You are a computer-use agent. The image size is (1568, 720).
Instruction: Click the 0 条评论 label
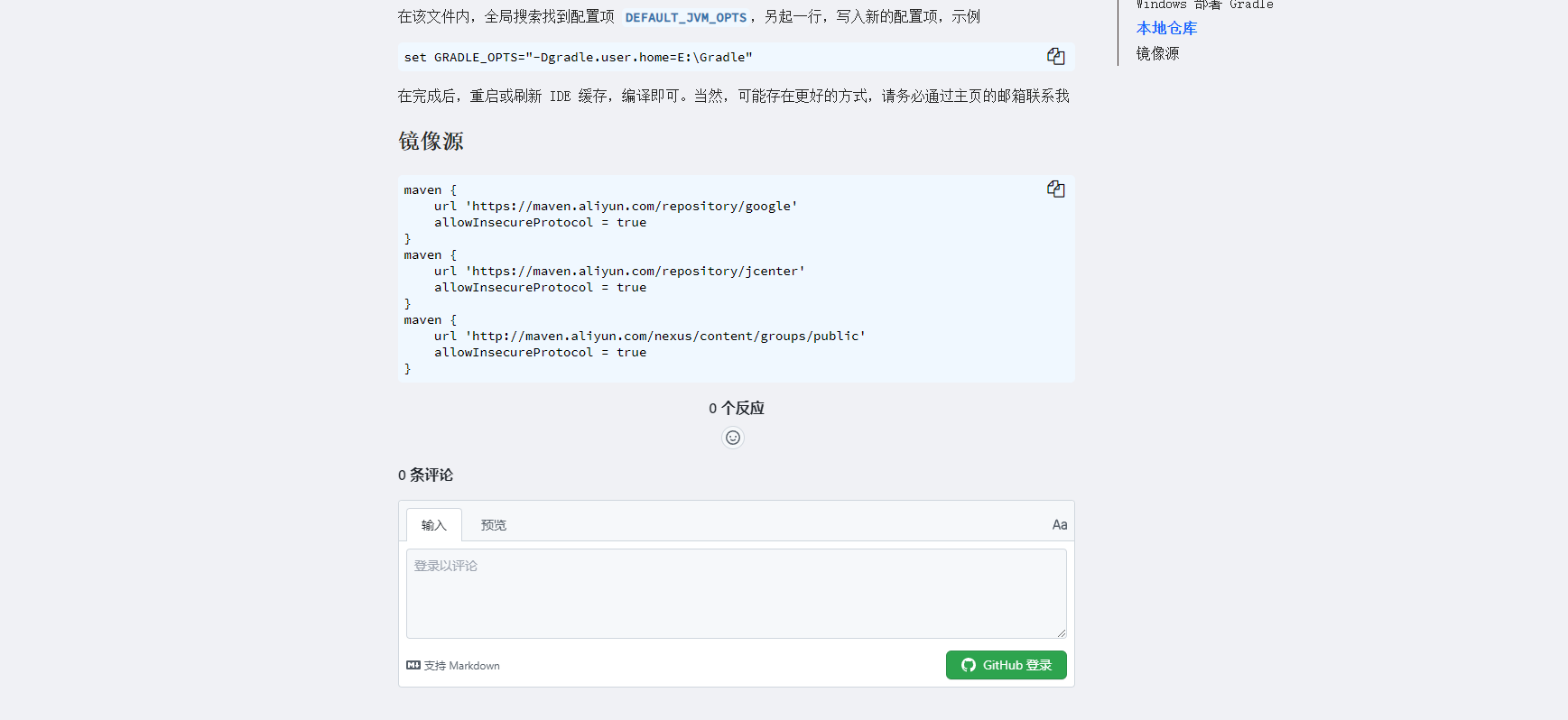click(425, 475)
